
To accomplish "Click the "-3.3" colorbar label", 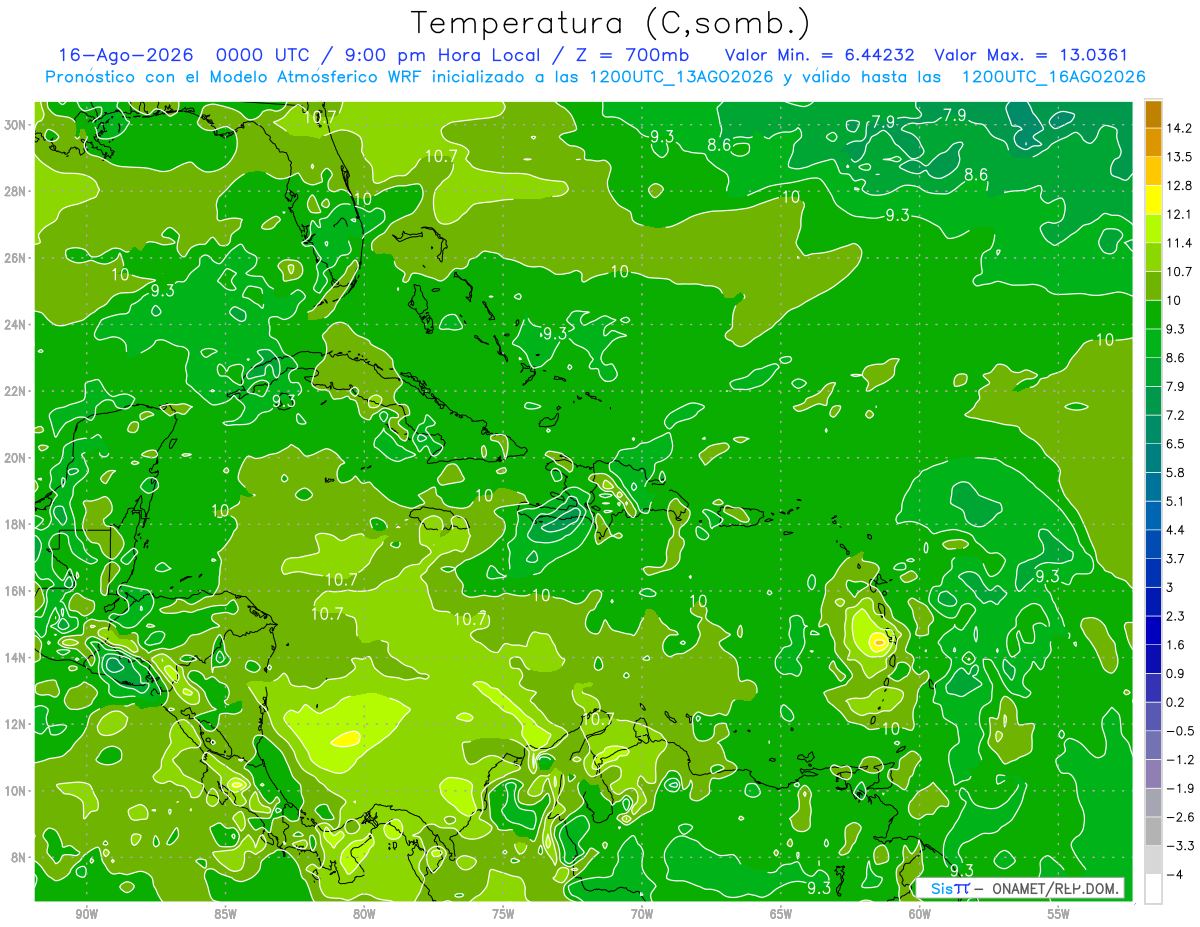I will [x=1180, y=846].
